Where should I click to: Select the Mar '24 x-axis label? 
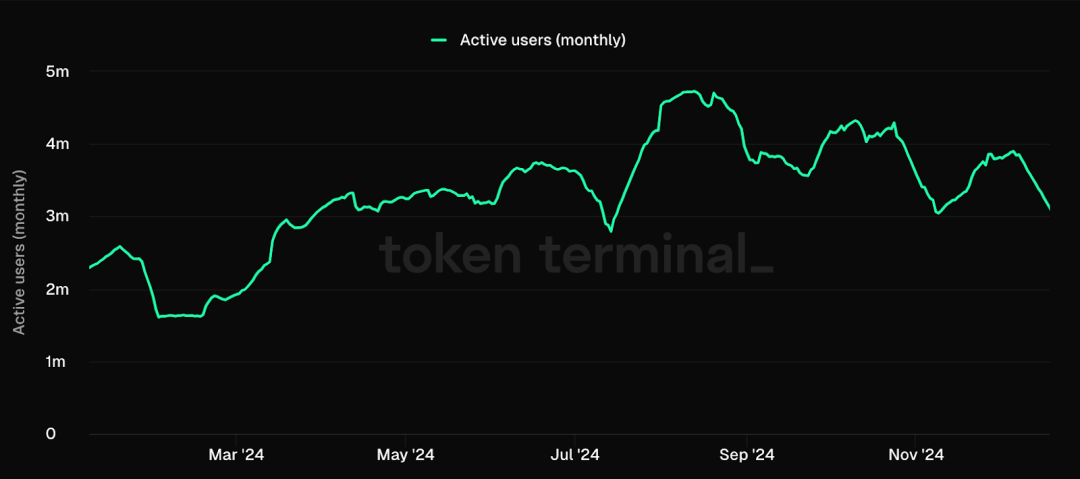pos(236,455)
